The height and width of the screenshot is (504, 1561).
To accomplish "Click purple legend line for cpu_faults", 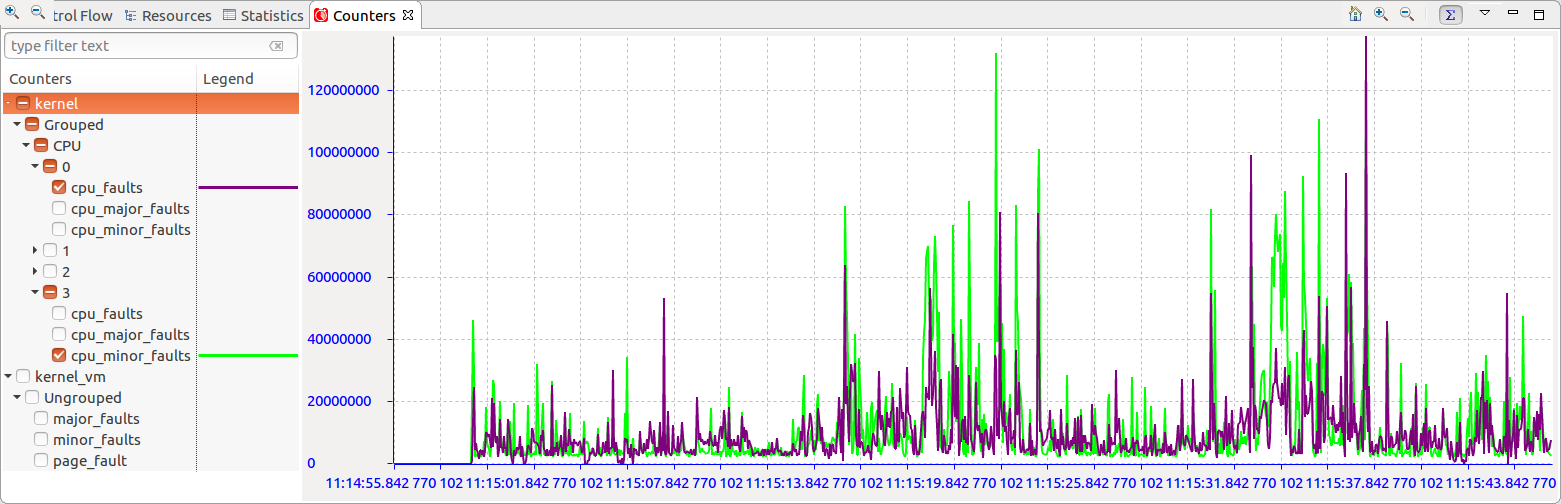I will coord(248,187).
